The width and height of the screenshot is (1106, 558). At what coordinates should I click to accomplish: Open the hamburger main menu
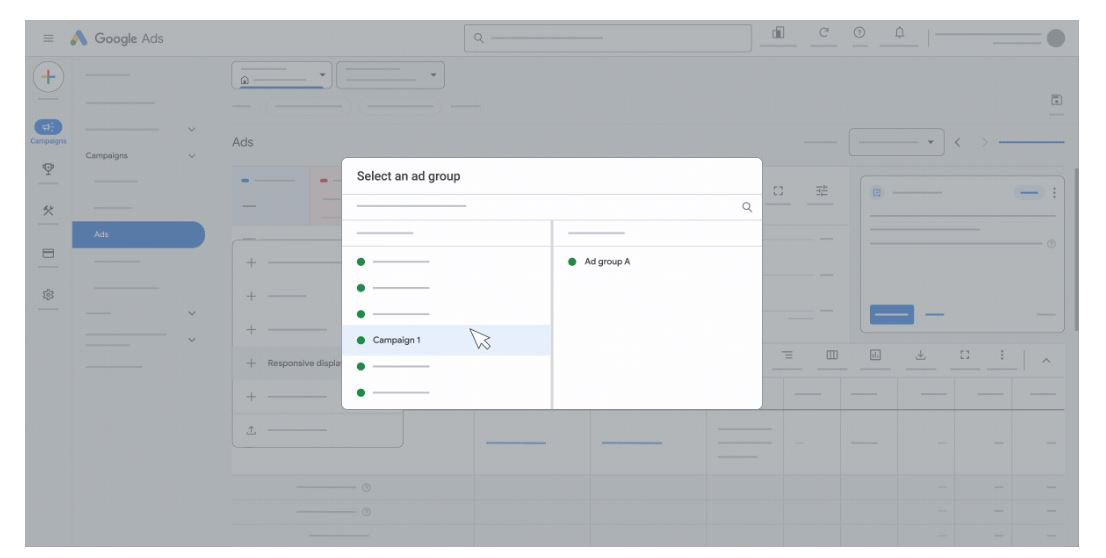pyautogui.click(x=48, y=38)
